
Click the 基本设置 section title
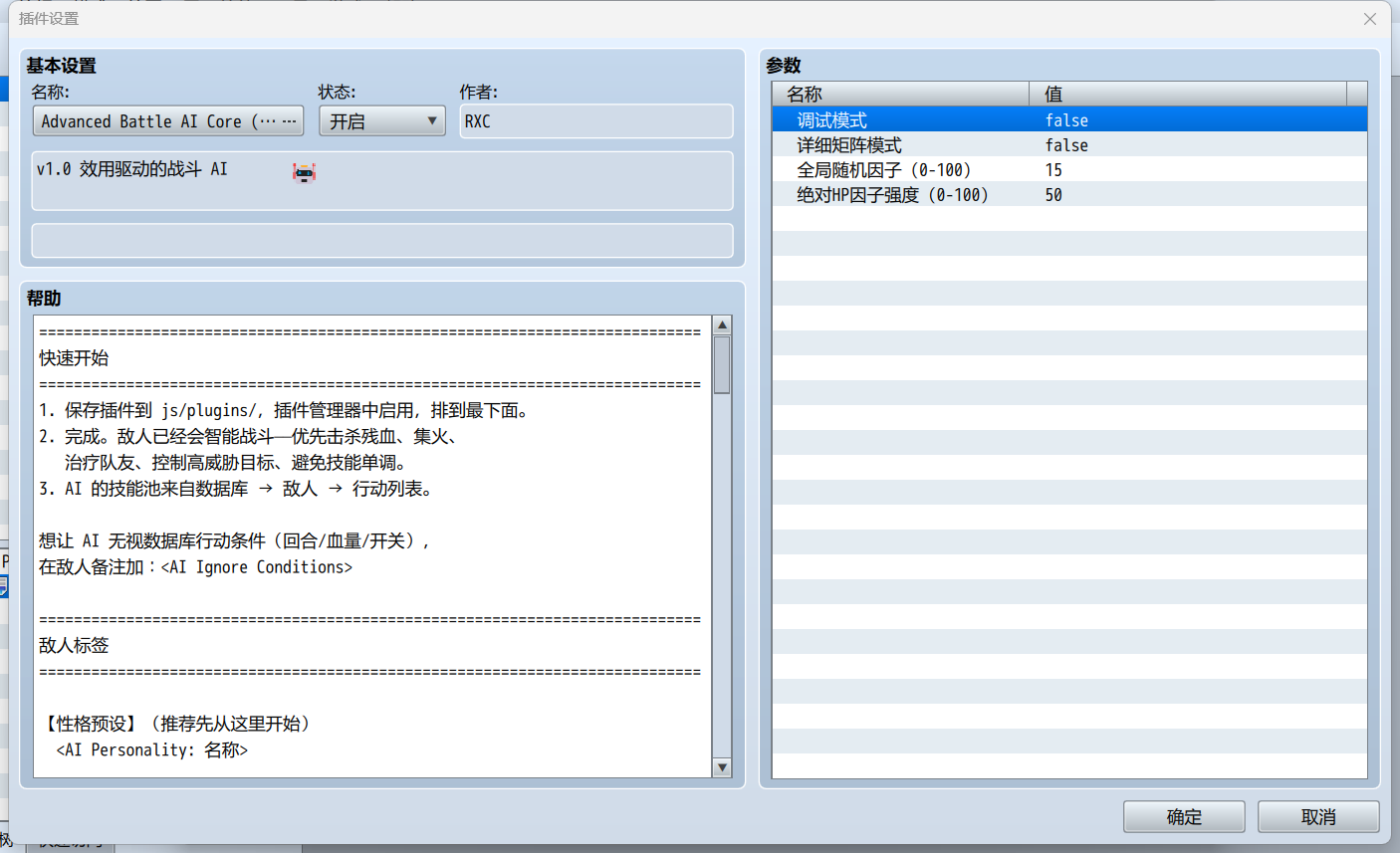[61, 66]
